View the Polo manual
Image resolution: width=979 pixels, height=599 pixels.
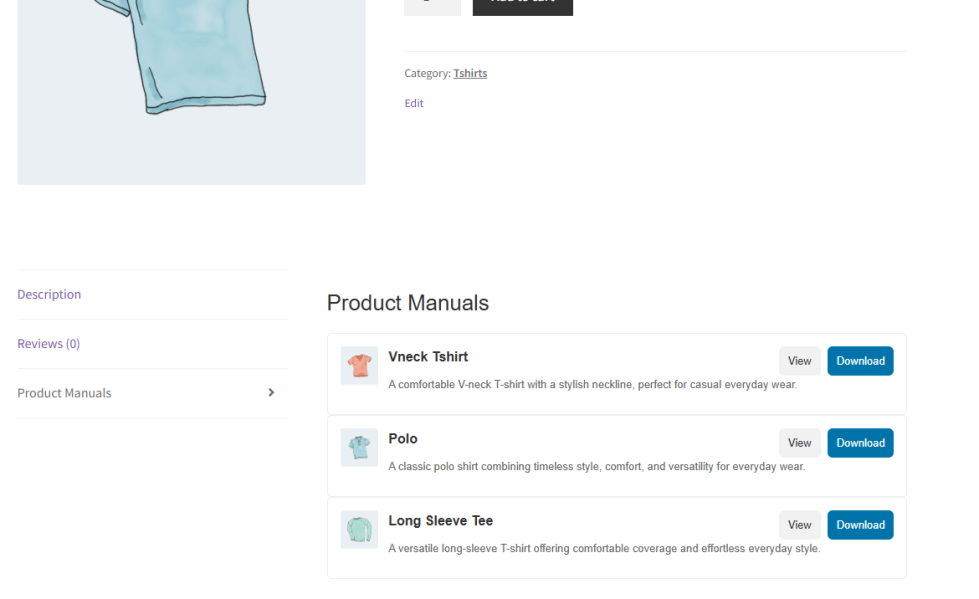tap(799, 443)
